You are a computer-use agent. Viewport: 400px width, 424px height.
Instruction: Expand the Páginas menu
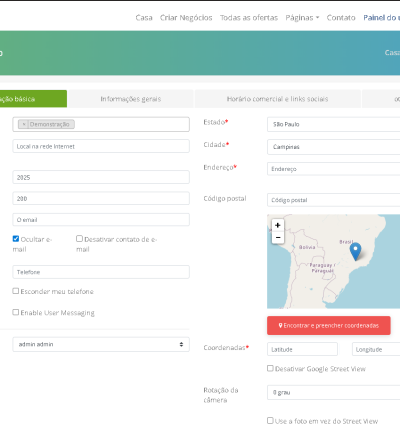pyautogui.click(x=302, y=18)
